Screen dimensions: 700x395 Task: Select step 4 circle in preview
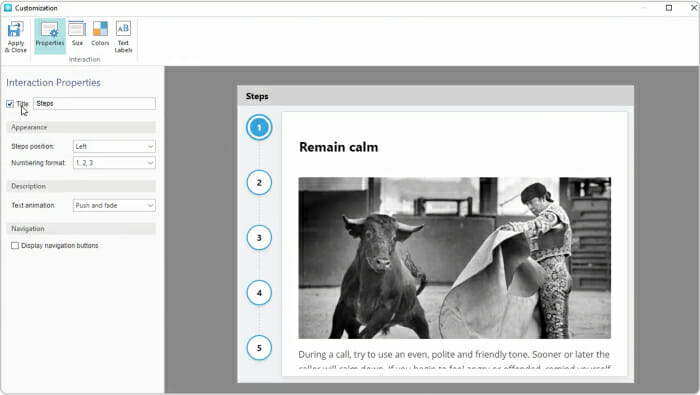coord(259,293)
